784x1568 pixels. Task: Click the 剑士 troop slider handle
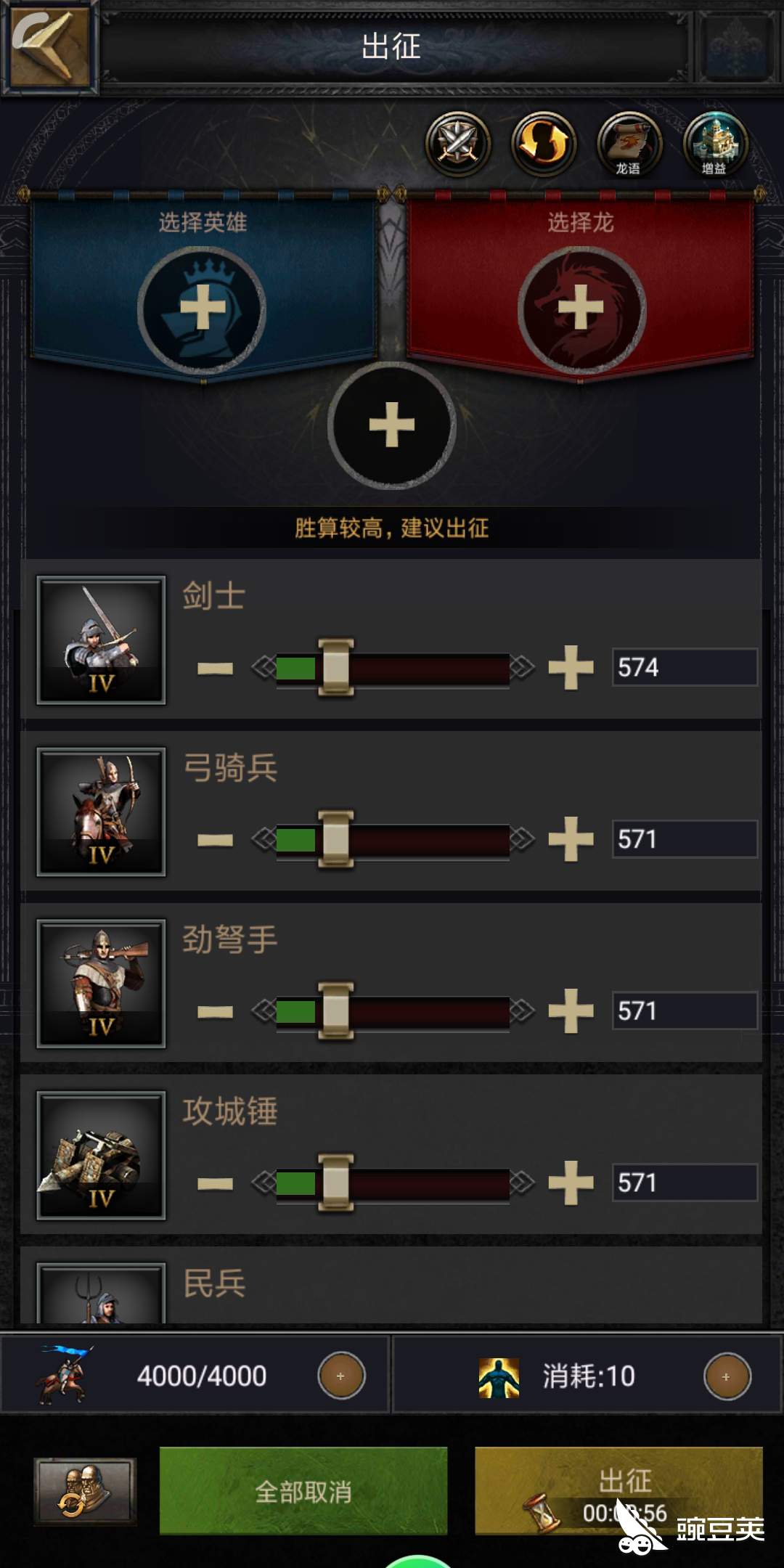(x=335, y=667)
